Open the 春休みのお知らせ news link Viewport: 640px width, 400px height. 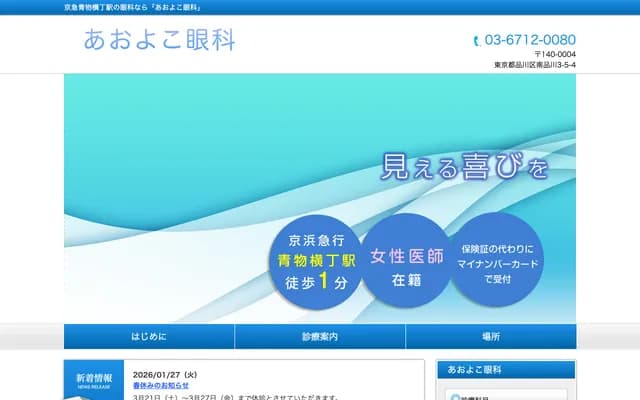pyautogui.click(x=160, y=385)
